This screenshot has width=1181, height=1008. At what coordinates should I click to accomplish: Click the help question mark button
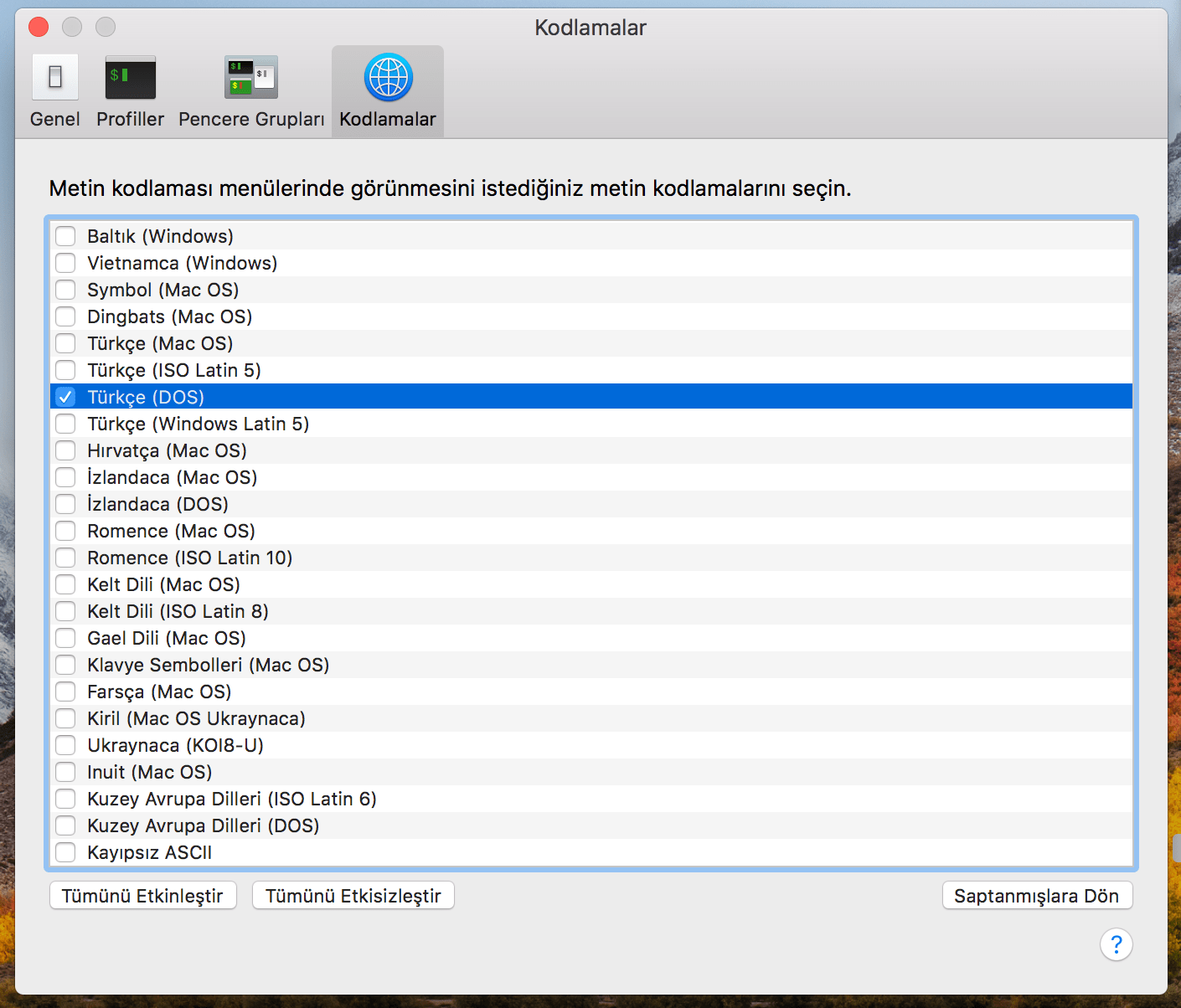(x=1116, y=944)
